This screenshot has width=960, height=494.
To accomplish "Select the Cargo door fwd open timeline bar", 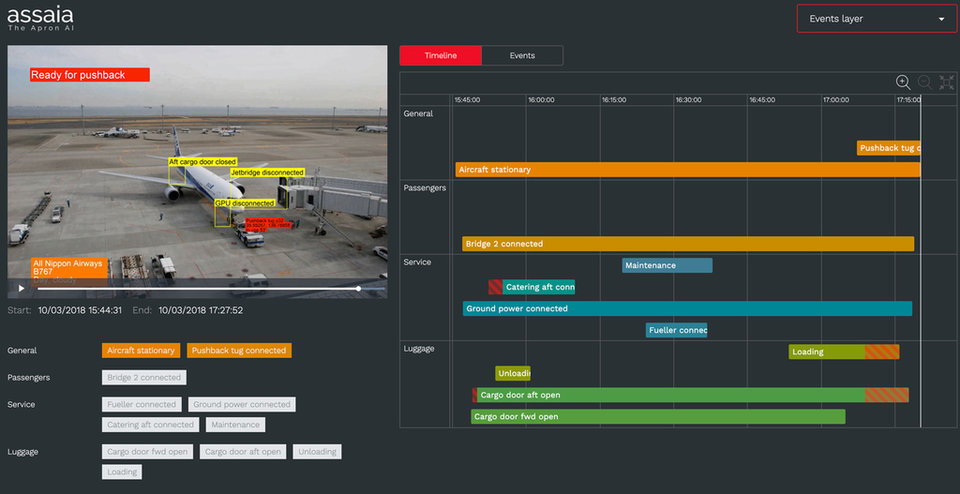I will 657,416.
